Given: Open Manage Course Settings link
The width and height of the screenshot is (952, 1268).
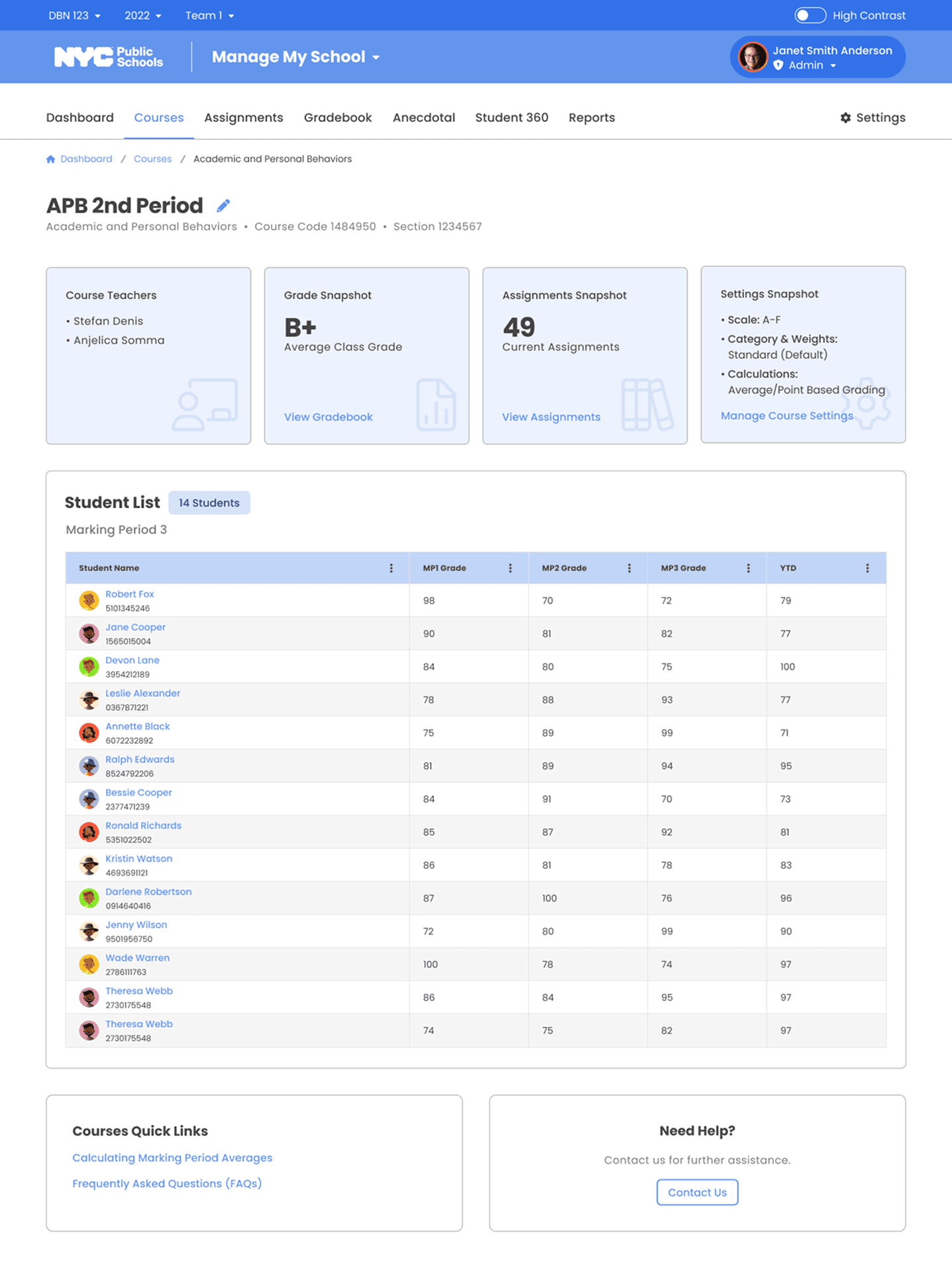Looking at the screenshot, I should coord(787,415).
